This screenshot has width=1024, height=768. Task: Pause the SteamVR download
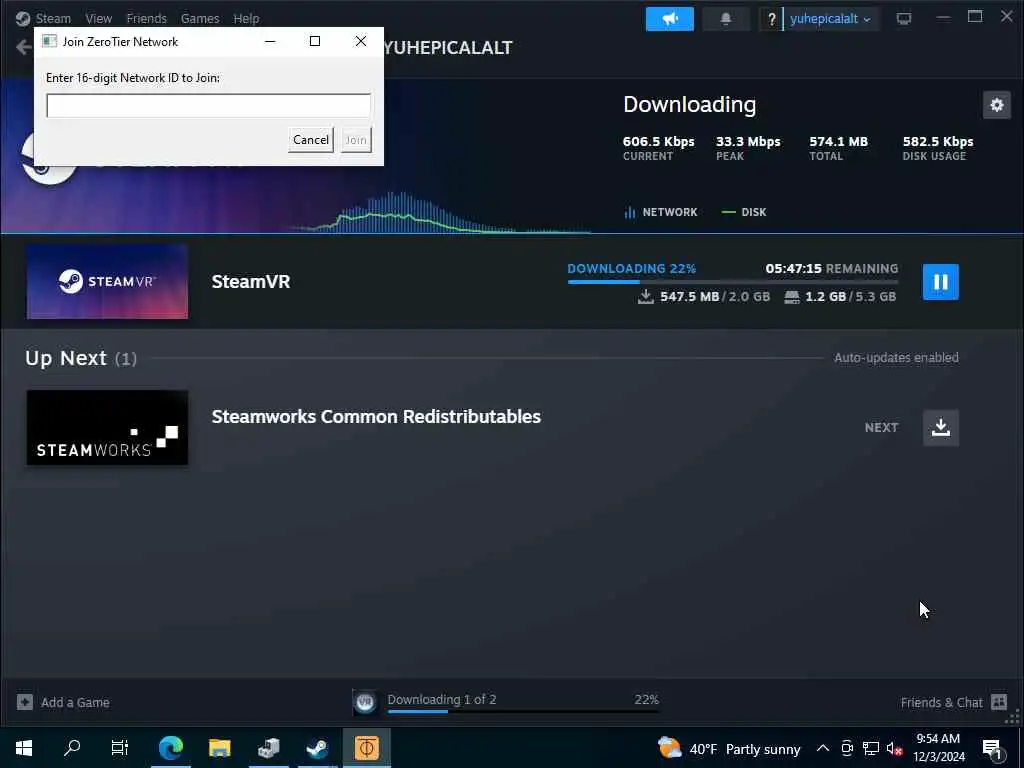tap(940, 282)
